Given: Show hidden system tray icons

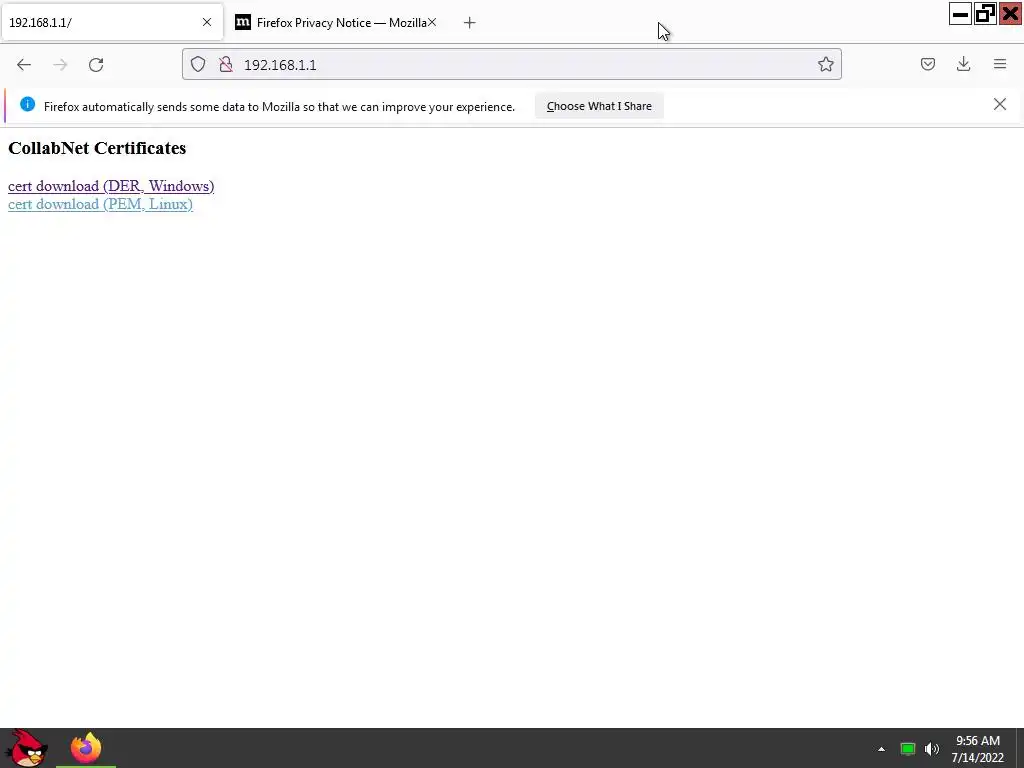Looking at the screenshot, I should point(881,749).
